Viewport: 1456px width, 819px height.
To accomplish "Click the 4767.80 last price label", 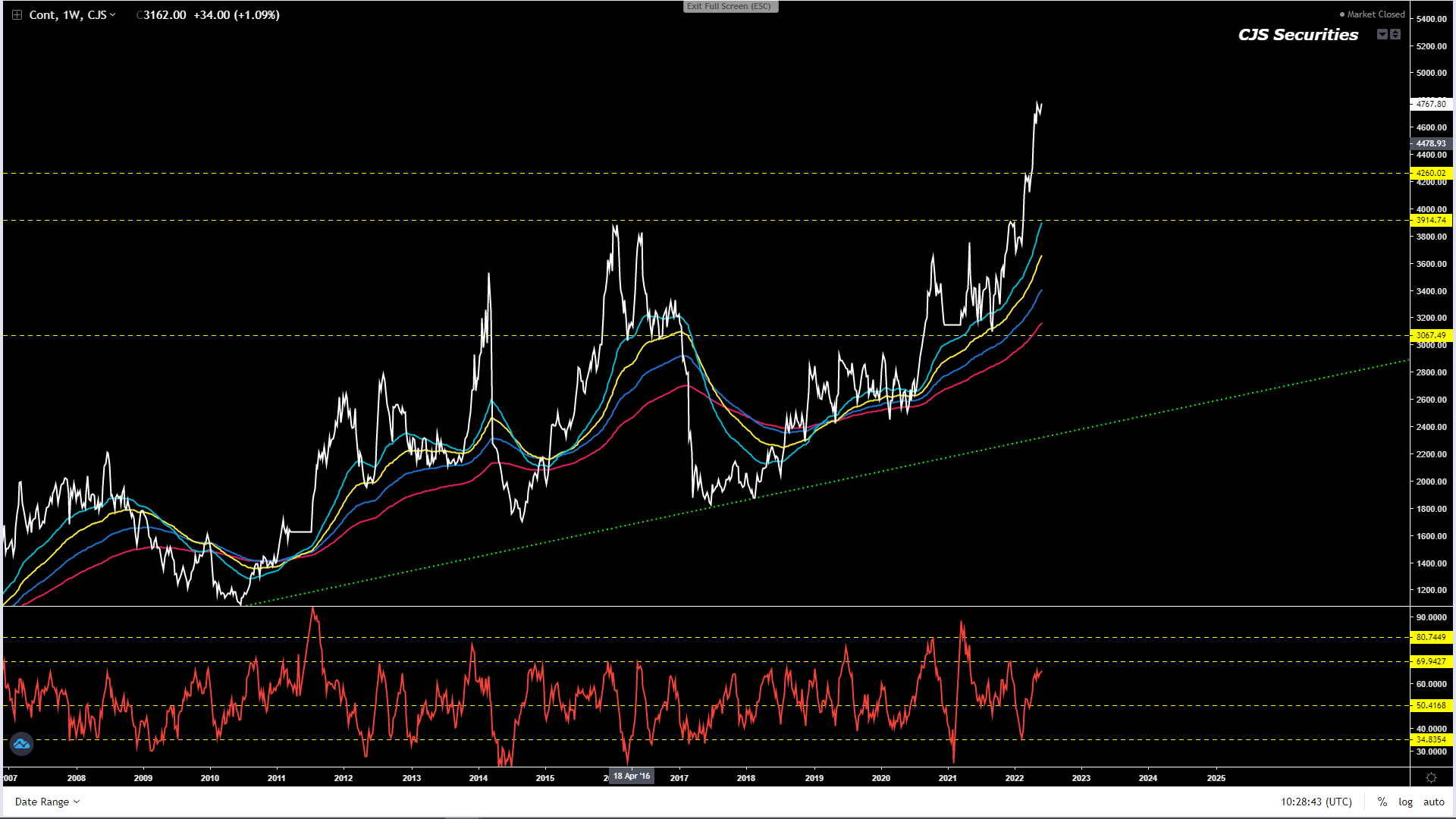I will 1431,104.
